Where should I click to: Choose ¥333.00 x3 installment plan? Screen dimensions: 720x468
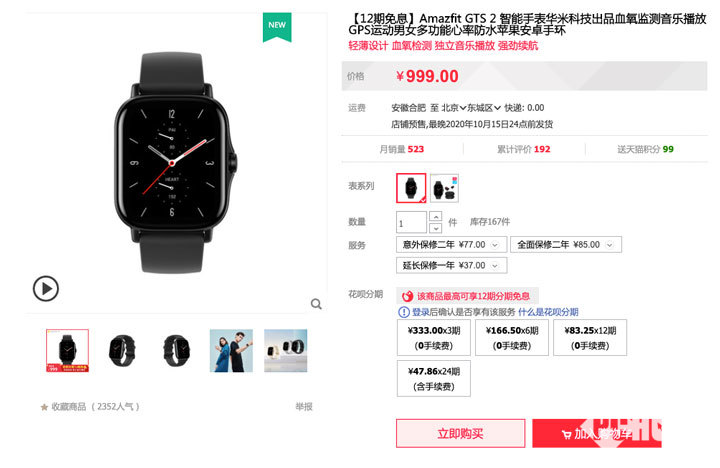pyautogui.click(x=433, y=338)
